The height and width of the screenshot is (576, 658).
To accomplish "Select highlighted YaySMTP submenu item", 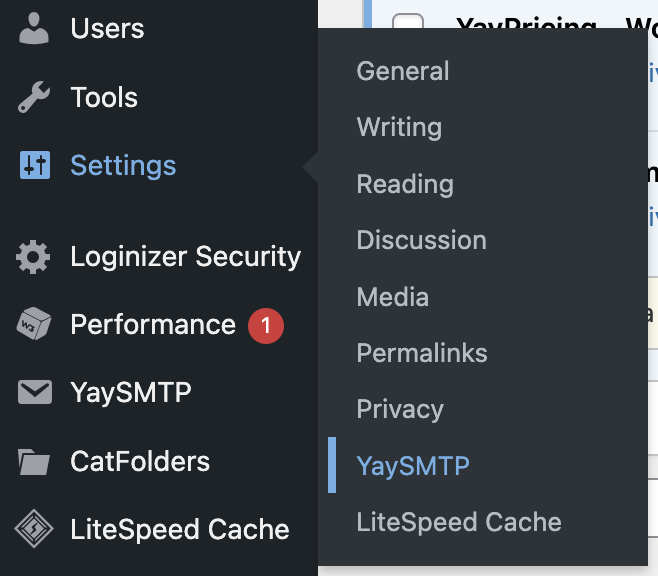I will tap(413, 466).
